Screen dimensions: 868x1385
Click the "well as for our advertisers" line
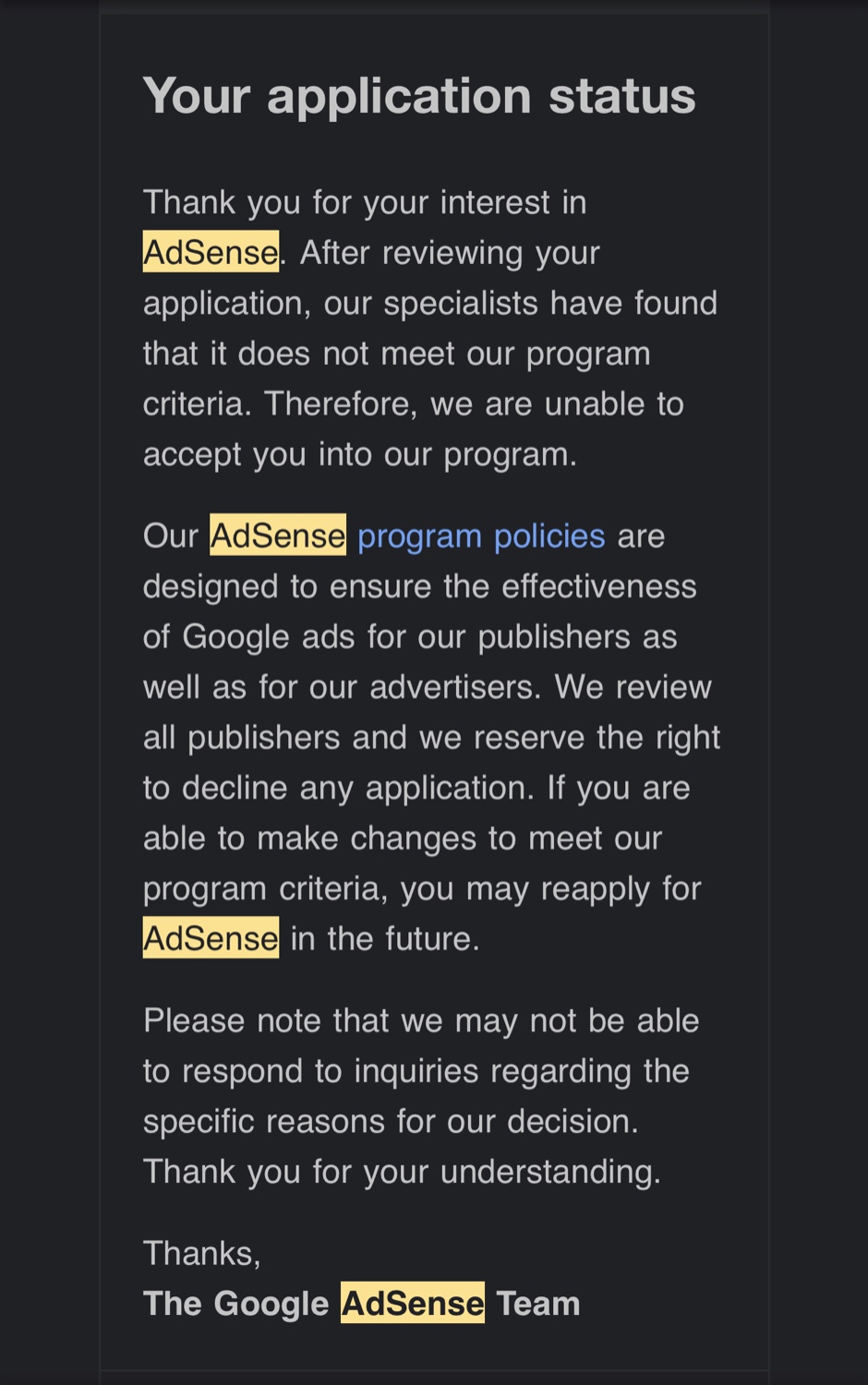click(428, 687)
